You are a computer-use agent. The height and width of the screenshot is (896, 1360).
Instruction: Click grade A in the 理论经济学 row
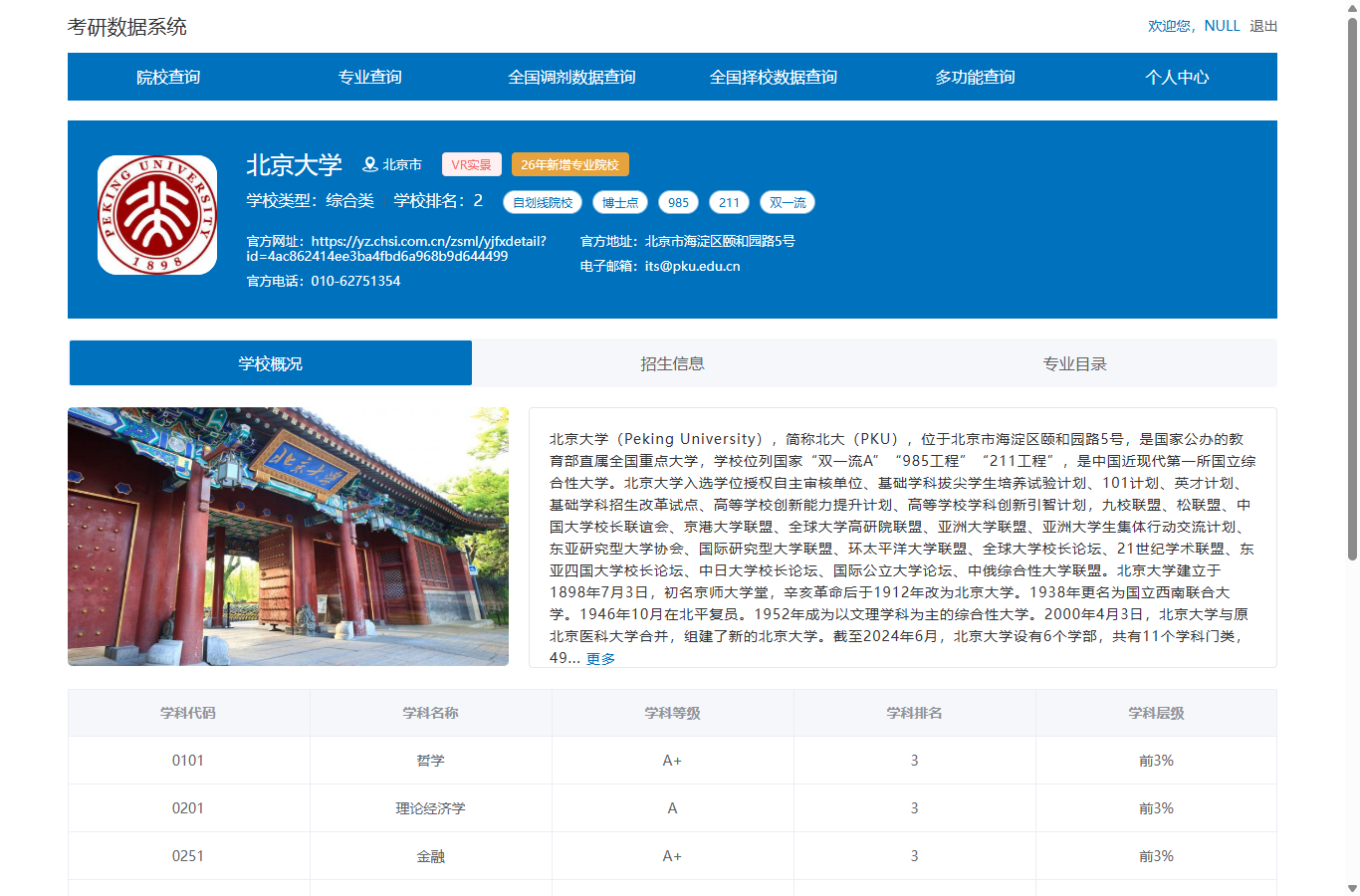[673, 808]
